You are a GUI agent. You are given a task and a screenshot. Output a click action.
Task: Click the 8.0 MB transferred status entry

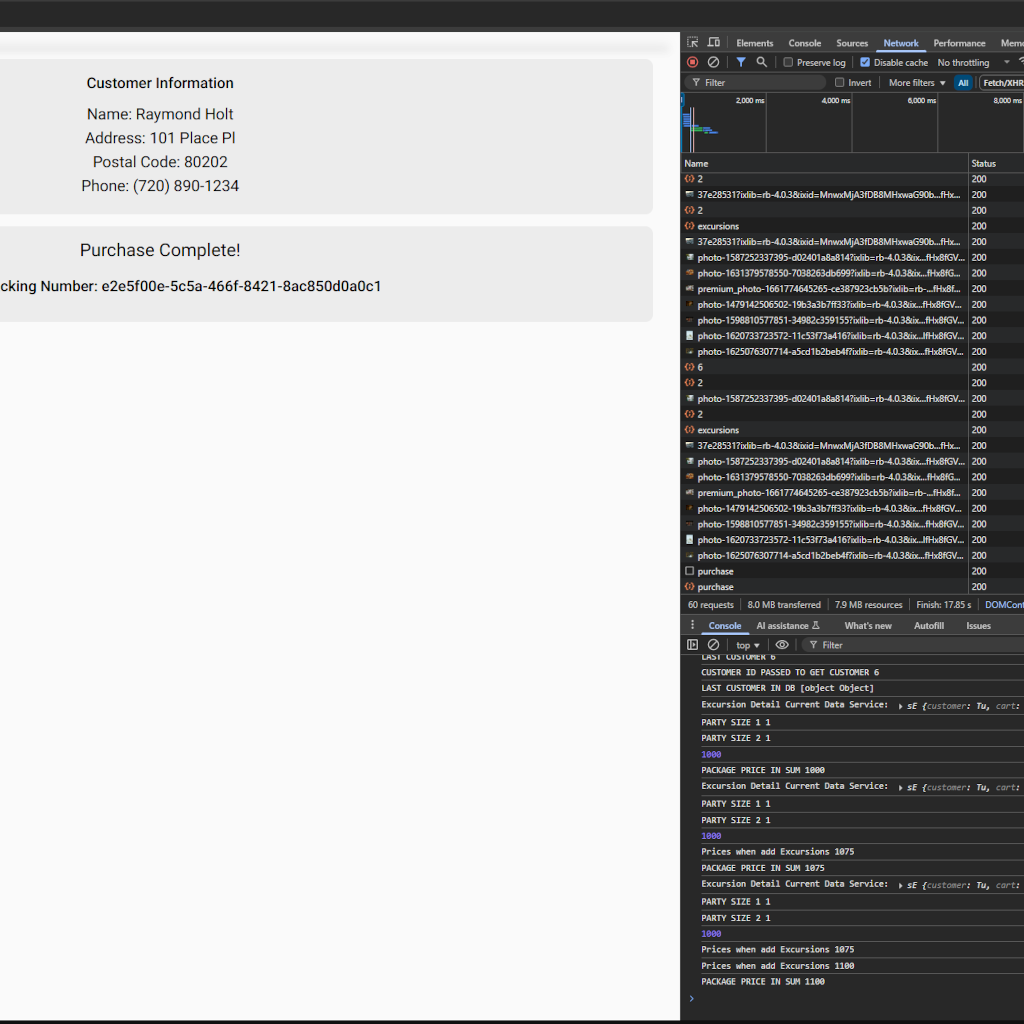tap(784, 605)
